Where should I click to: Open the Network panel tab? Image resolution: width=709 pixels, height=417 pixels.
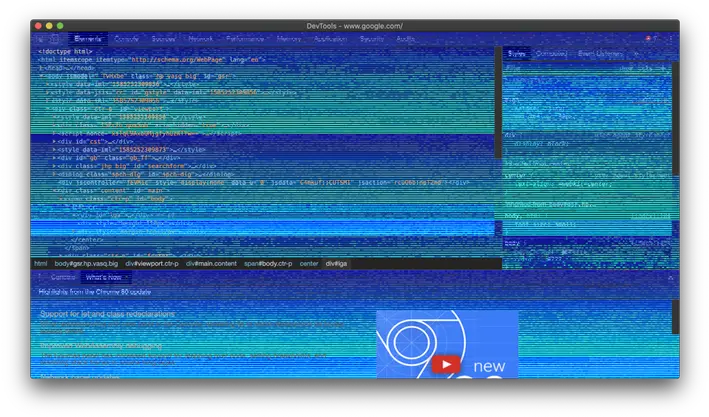tap(200, 39)
